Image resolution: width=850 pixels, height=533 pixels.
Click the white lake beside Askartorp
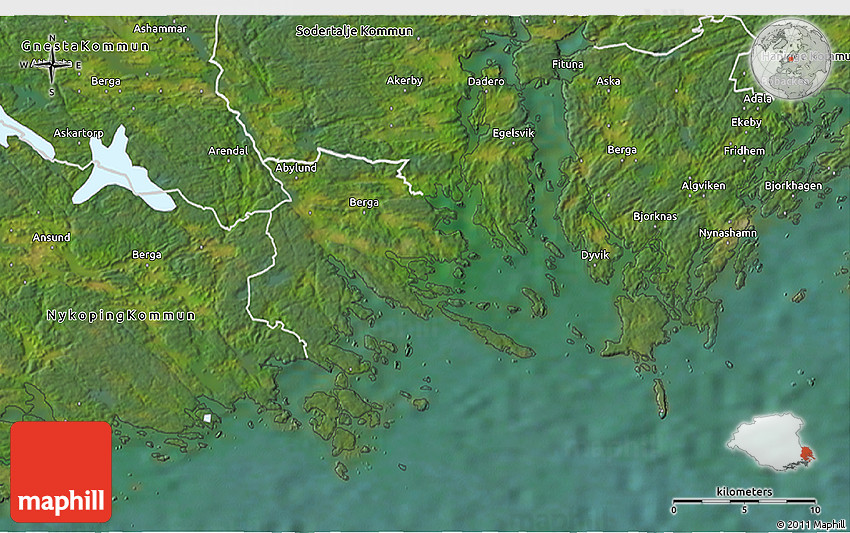tap(125, 173)
